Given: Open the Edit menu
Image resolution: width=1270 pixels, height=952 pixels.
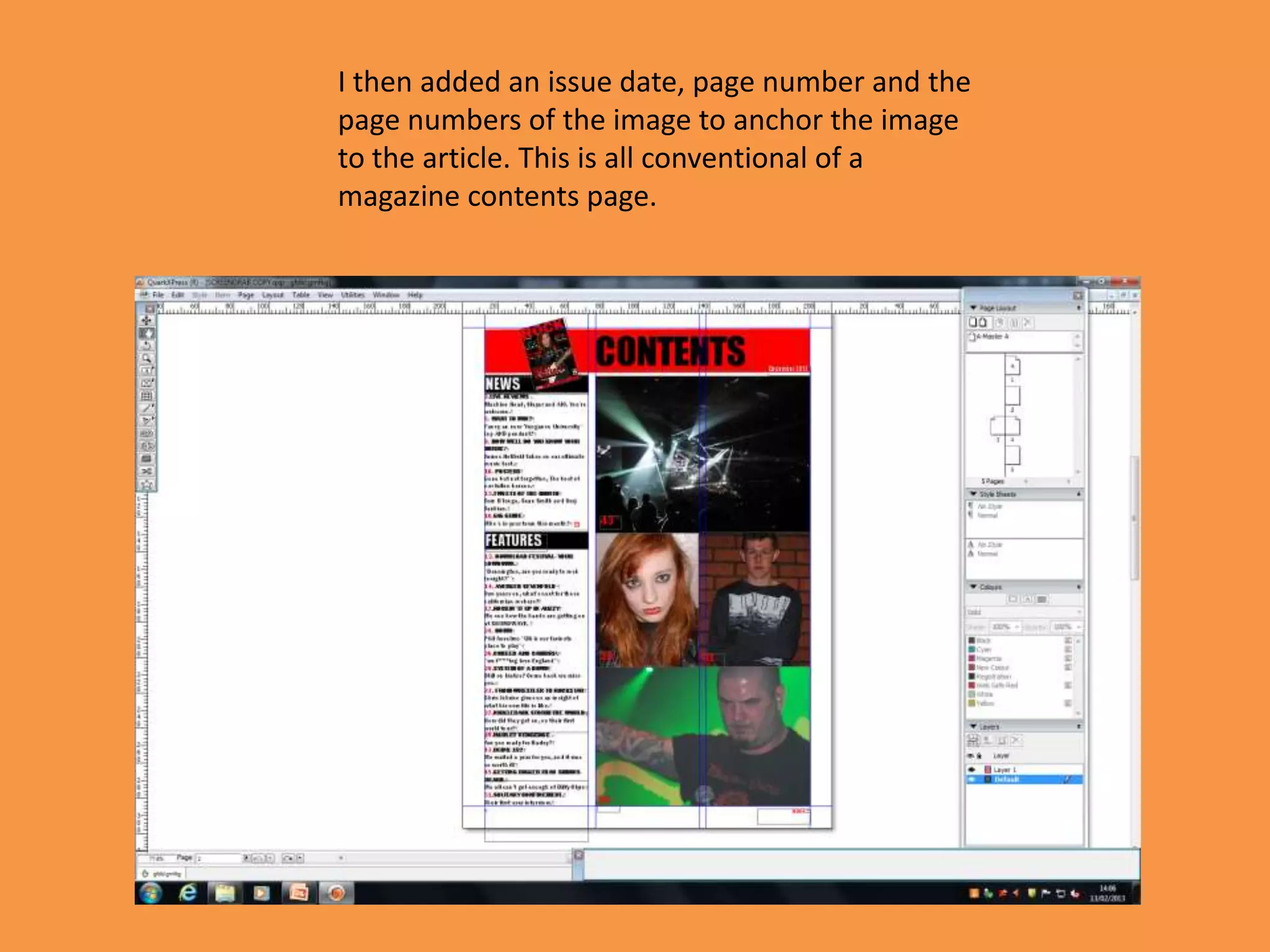Looking at the screenshot, I should (178, 295).
